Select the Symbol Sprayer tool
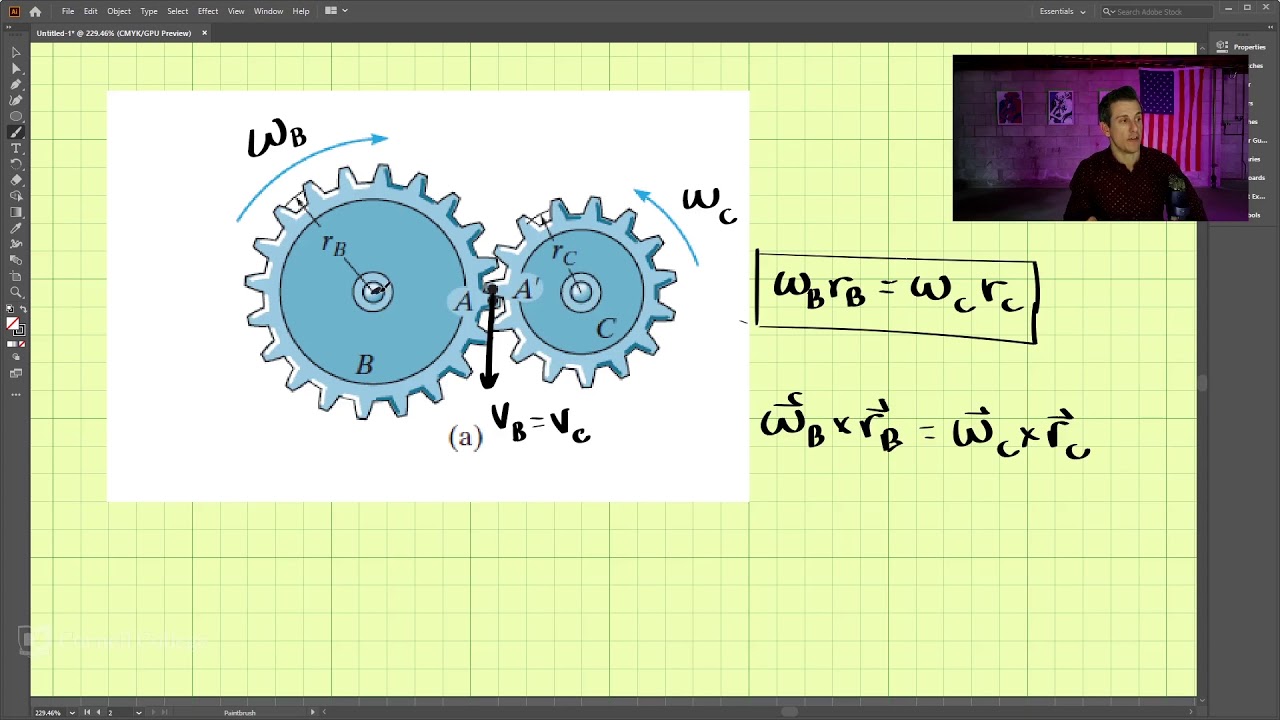 pos(16,244)
